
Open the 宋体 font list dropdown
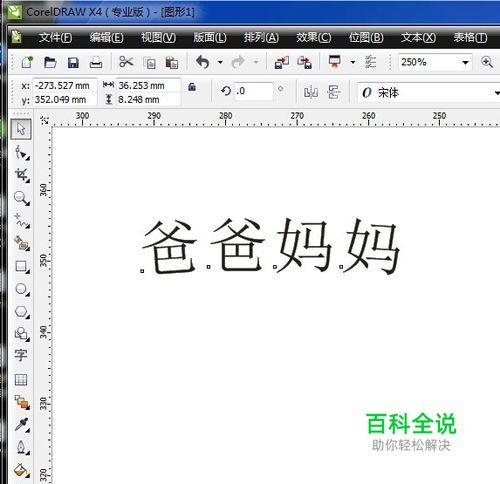497,93
